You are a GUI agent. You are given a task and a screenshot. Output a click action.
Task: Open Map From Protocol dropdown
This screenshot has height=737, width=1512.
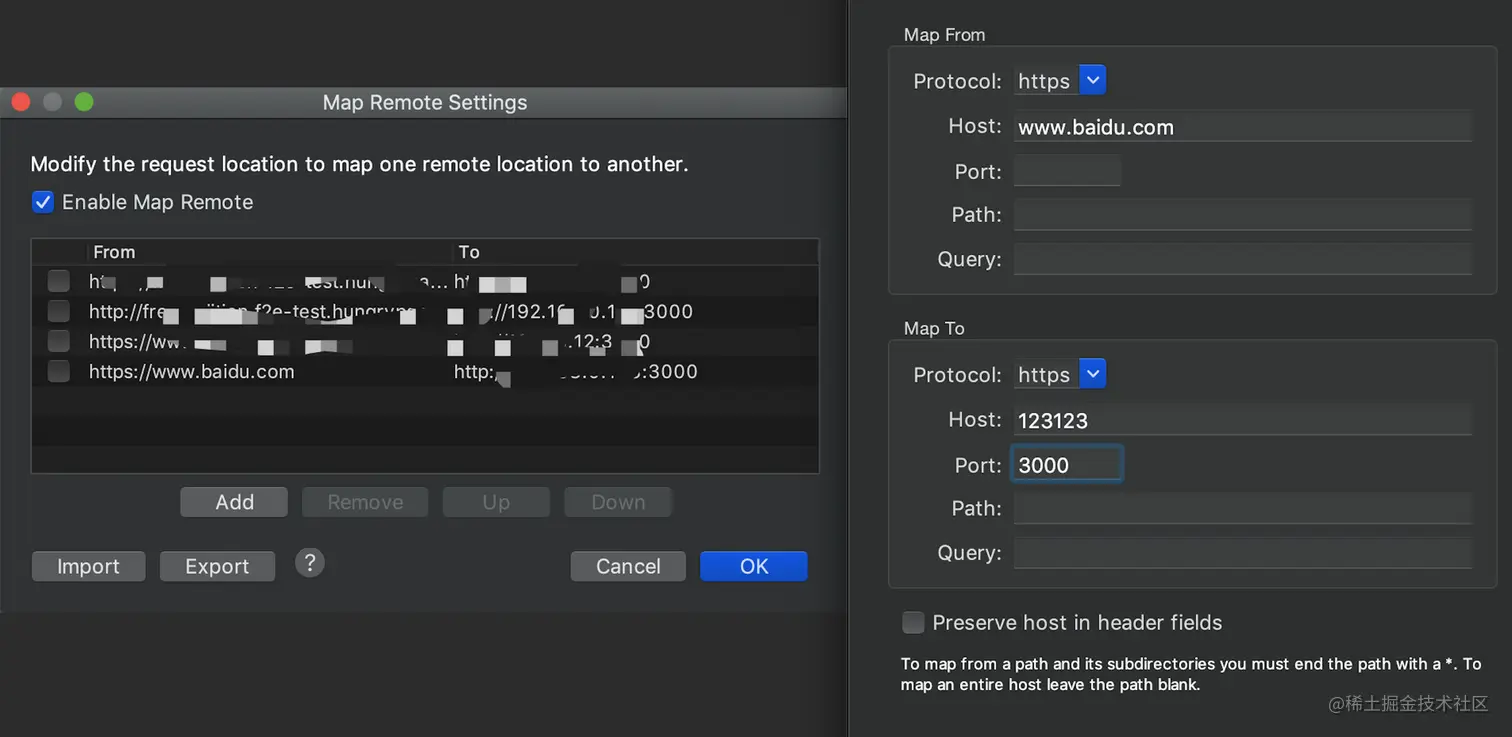pos(1093,80)
